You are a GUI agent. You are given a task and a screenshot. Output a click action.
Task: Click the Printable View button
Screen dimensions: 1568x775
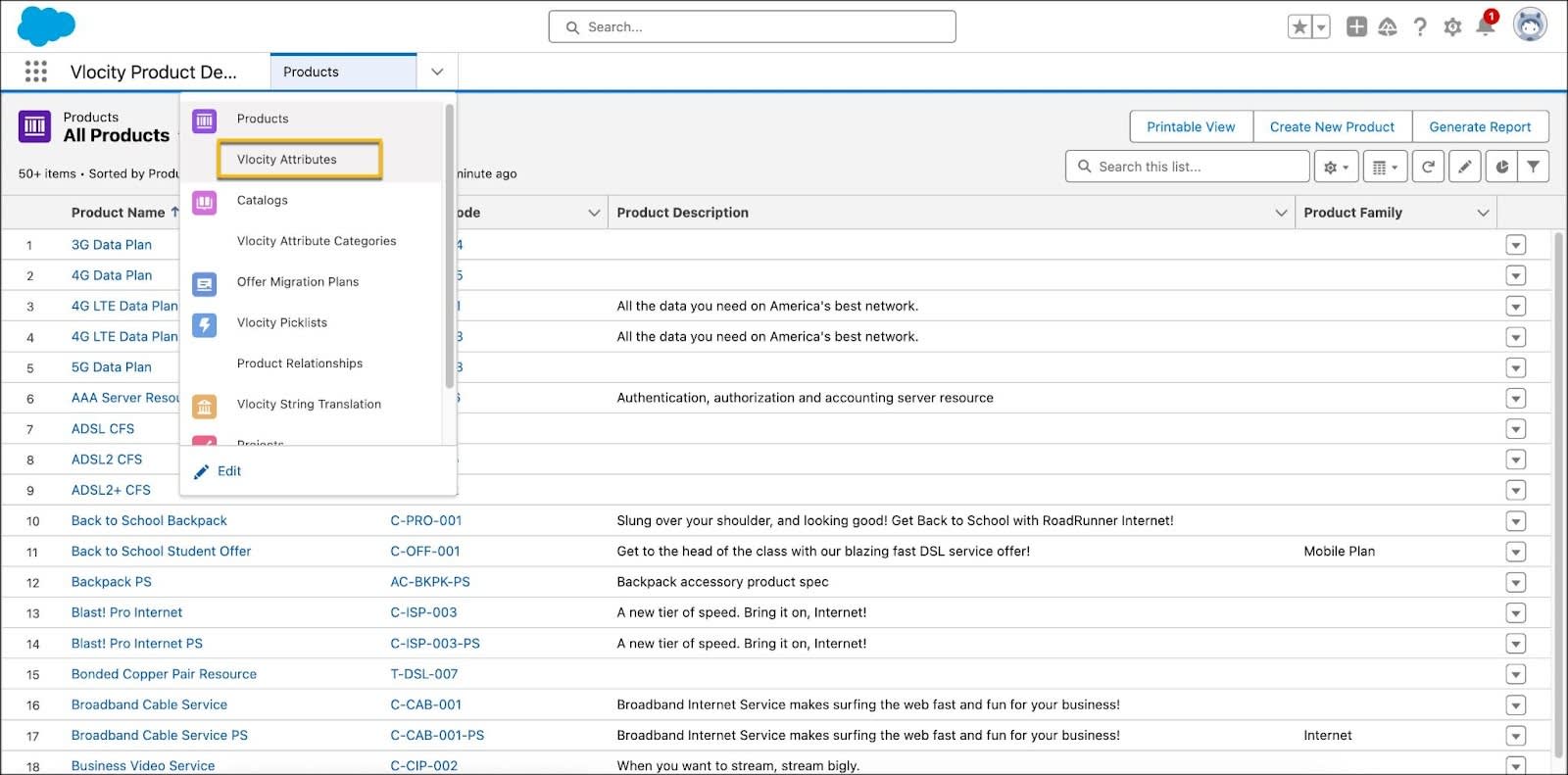(1191, 127)
